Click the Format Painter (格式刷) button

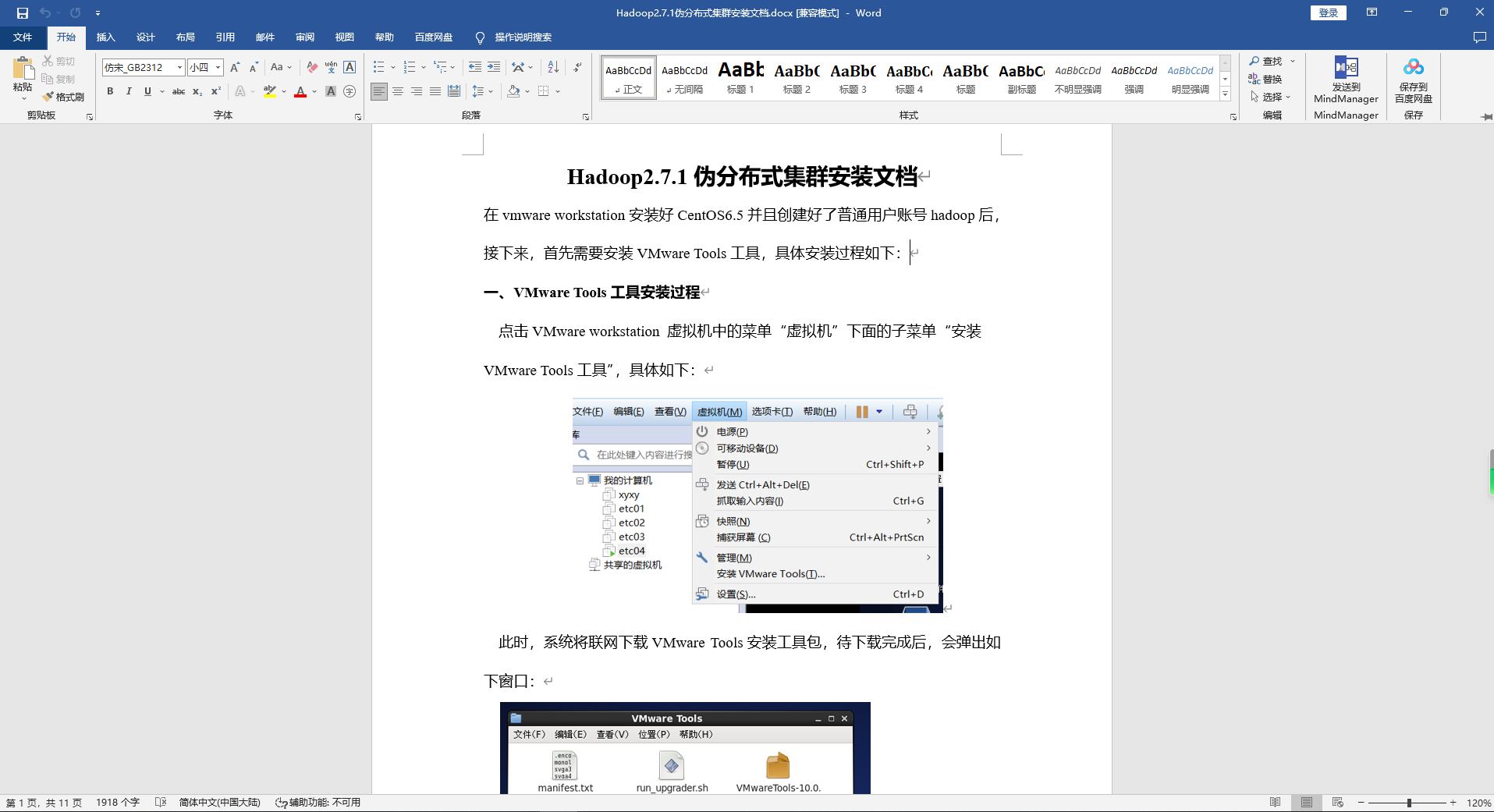click(63, 97)
